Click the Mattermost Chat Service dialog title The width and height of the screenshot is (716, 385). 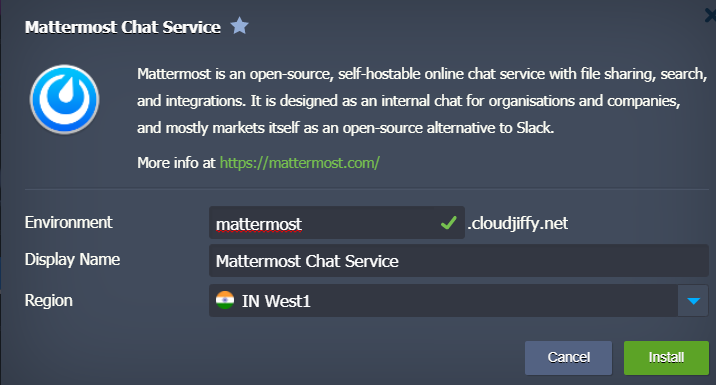click(x=123, y=27)
